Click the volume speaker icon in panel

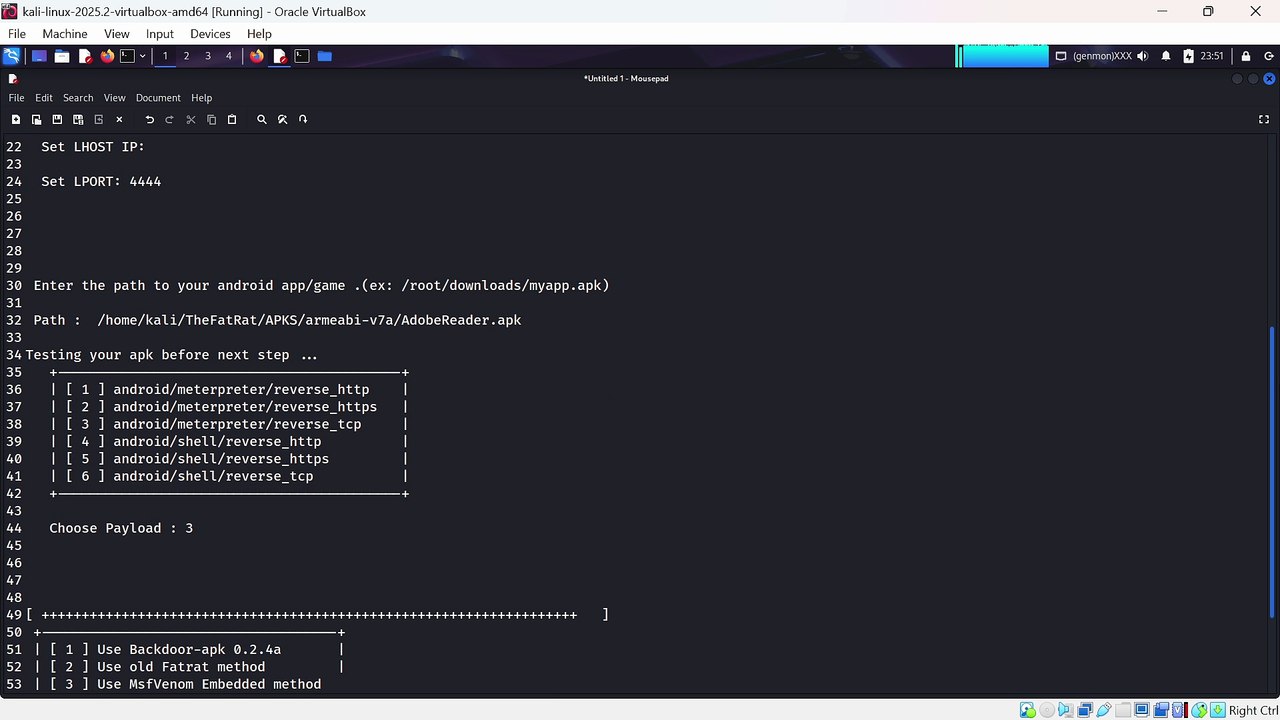(x=1143, y=56)
